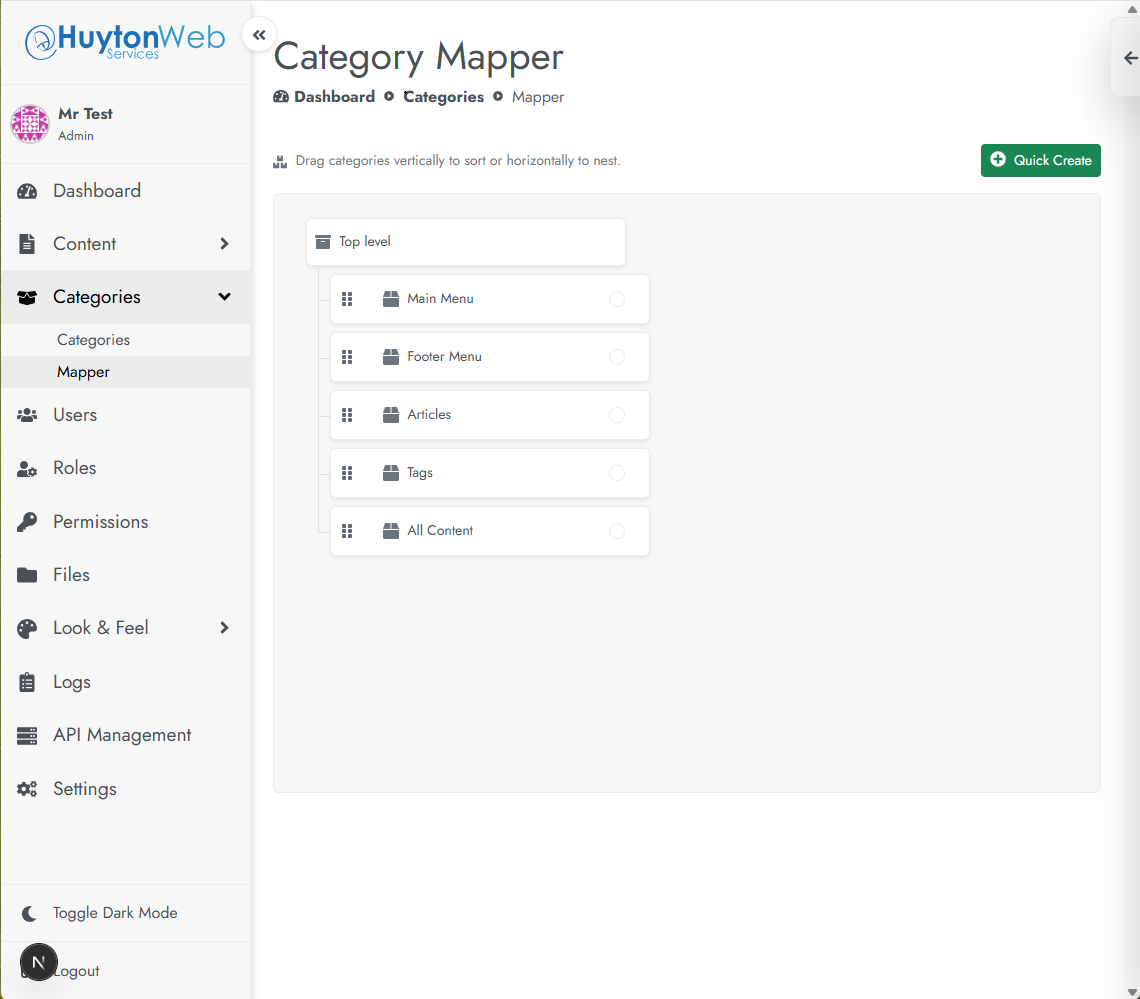
Task: Click the Tags category label
Action: click(420, 473)
